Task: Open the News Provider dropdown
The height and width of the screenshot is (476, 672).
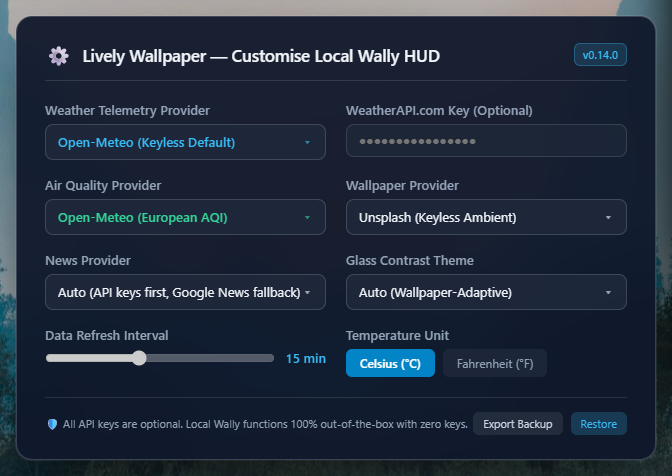Action: (x=185, y=292)
